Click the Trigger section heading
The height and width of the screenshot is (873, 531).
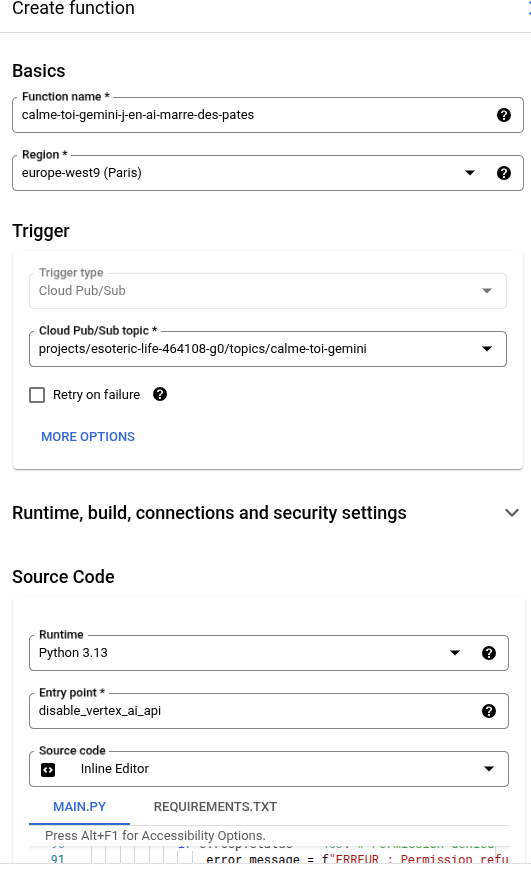point(41,230)
